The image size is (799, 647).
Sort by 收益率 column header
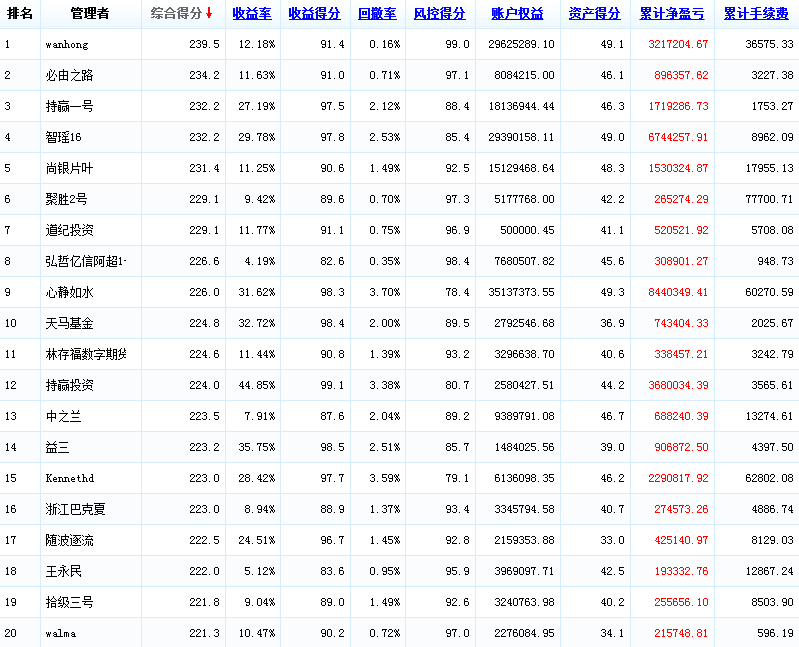coord(252,14)
